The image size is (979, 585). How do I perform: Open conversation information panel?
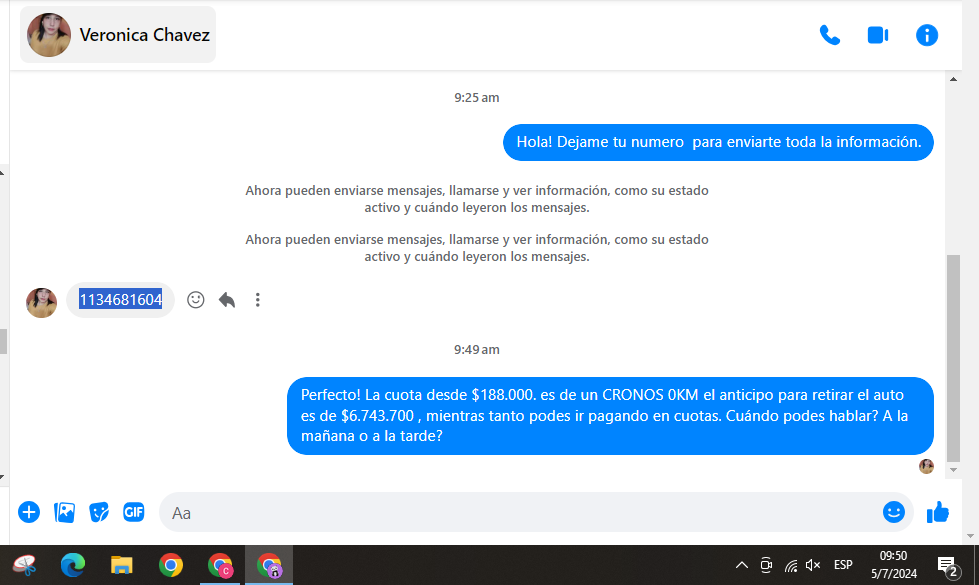[927, 35]
